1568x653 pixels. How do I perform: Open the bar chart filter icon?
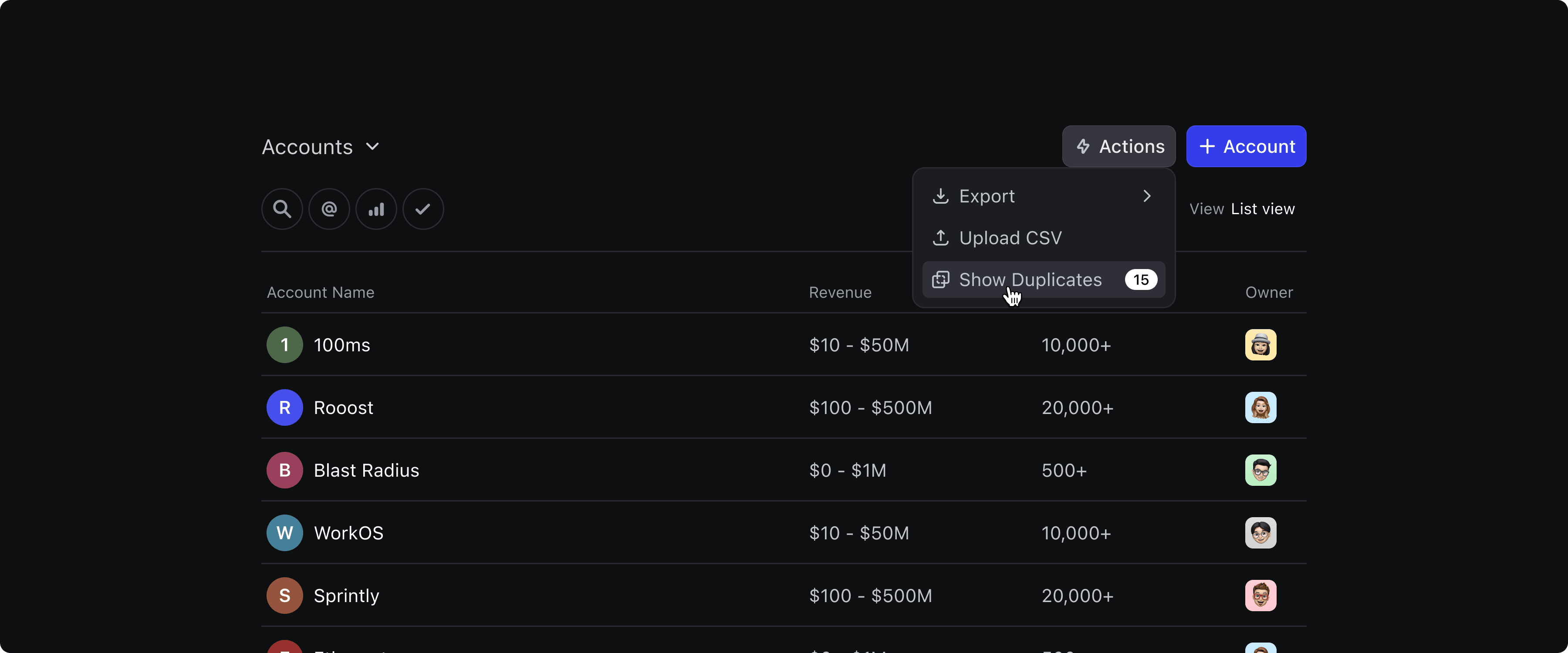[x=376, y=209]
